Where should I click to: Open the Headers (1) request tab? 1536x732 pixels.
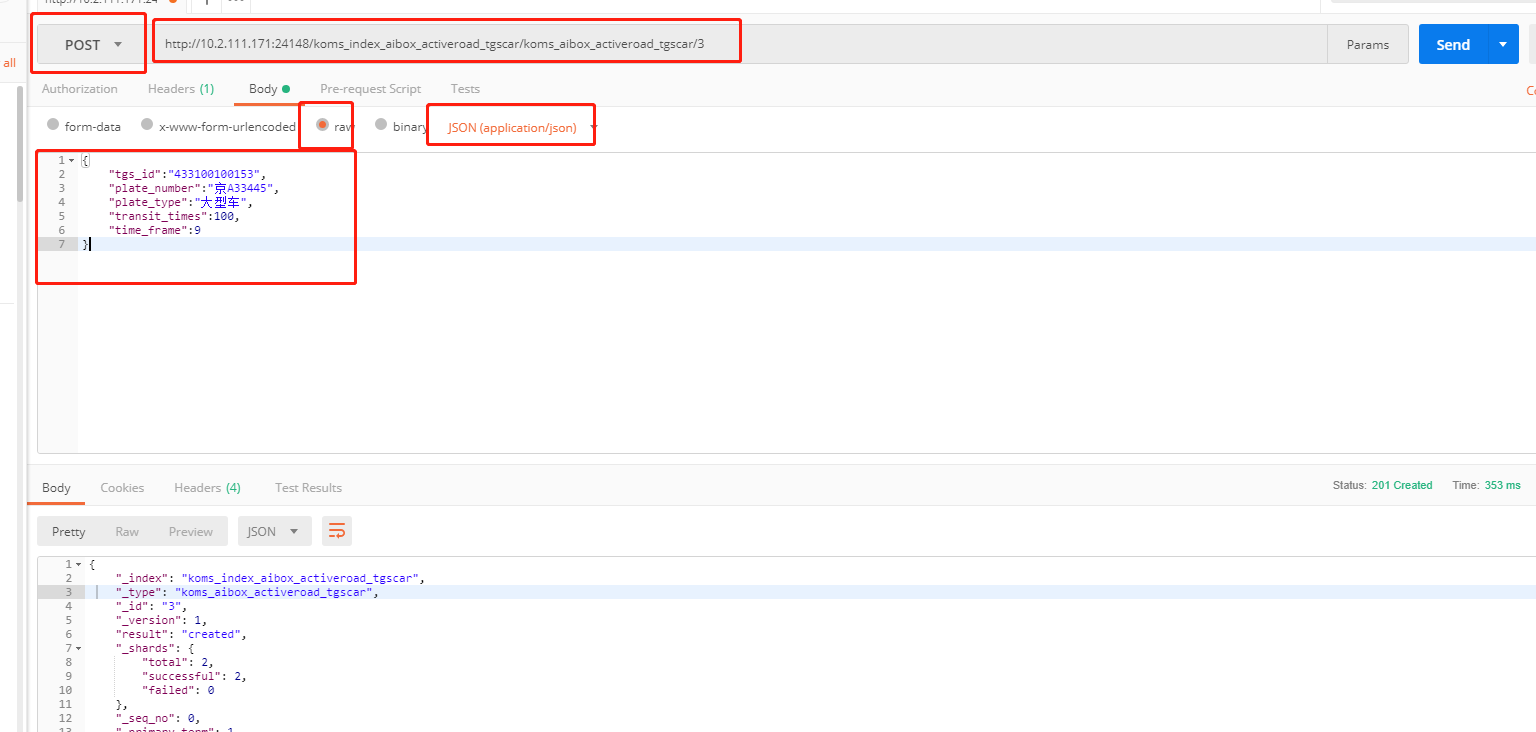[181, 89]
